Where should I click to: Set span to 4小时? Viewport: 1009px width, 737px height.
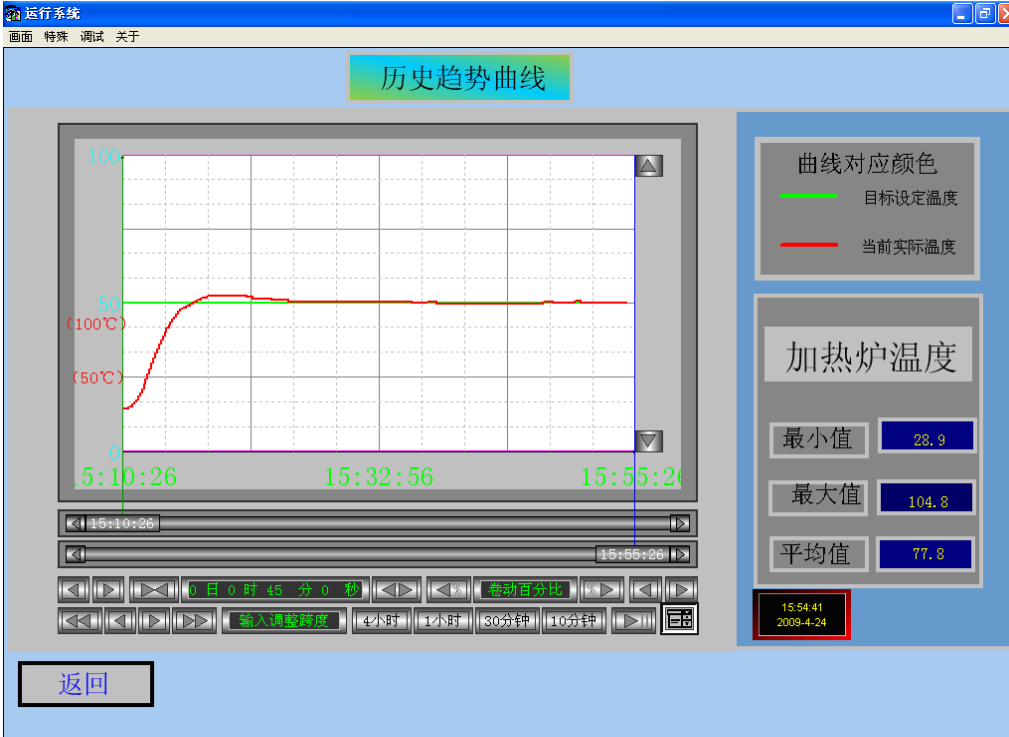click(x=382, y=620)
